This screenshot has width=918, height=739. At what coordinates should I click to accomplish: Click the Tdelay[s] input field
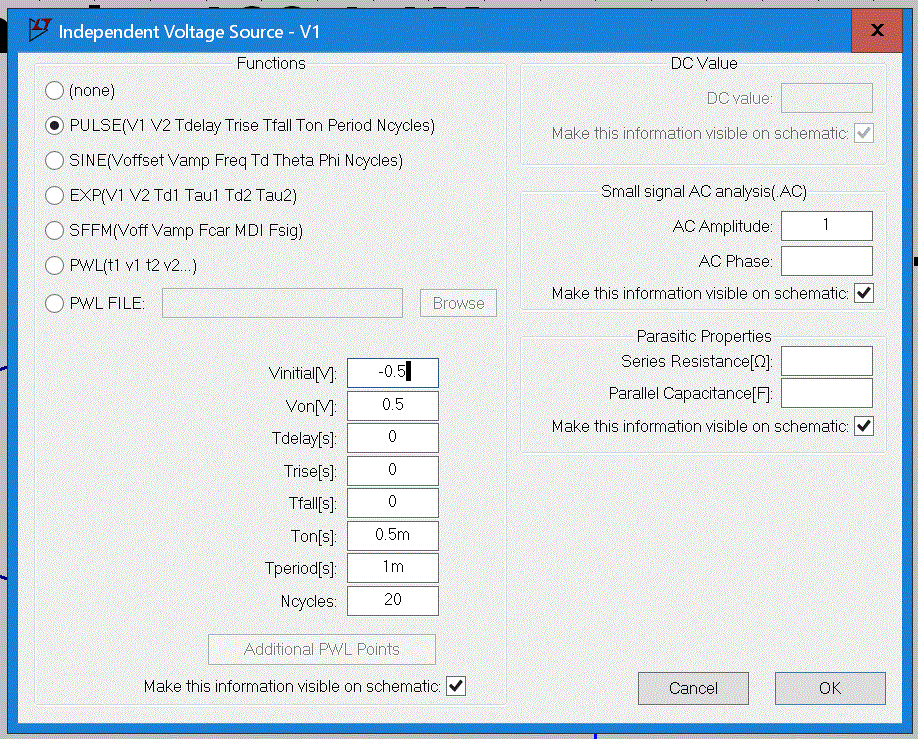pos(392,437)
